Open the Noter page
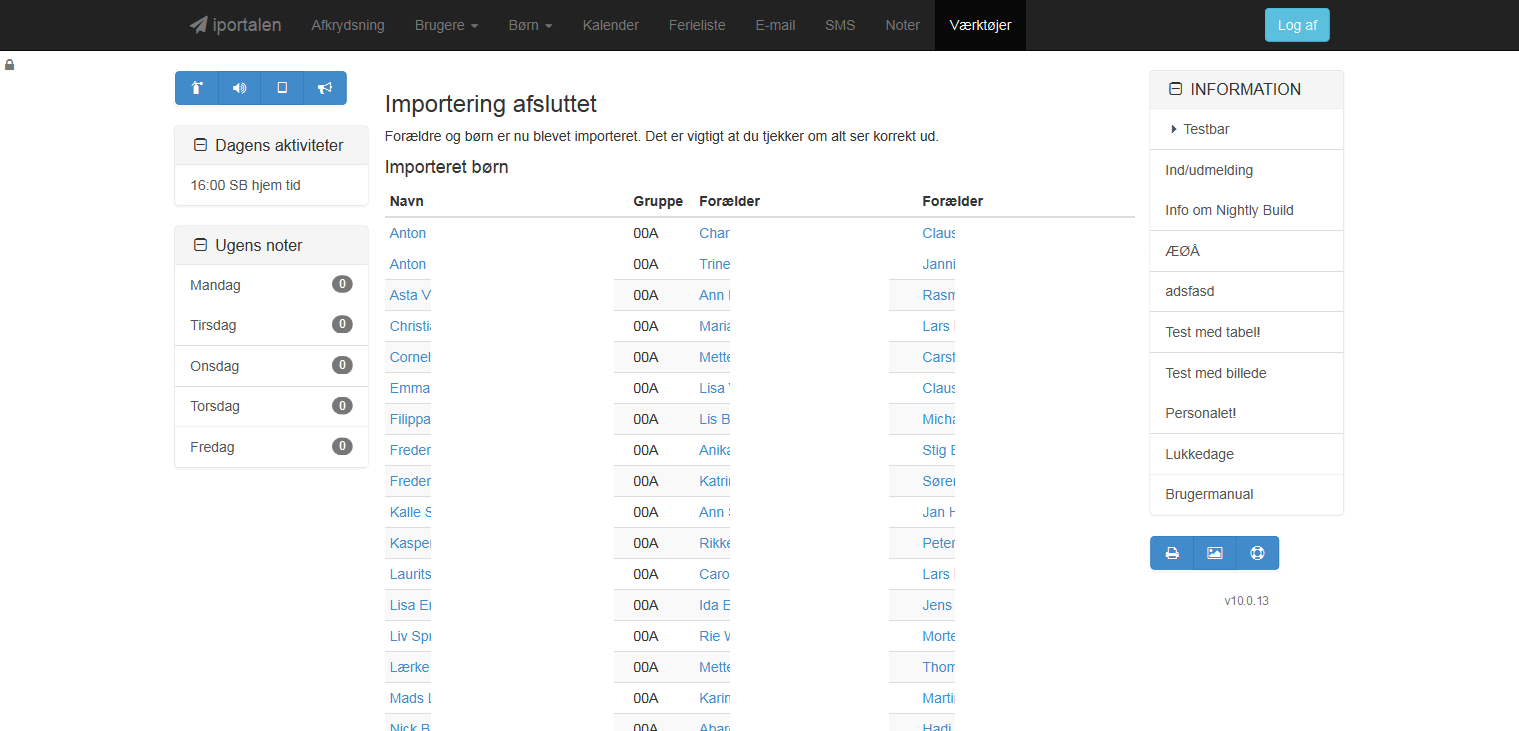Viewport: 1519px width, 731px height. pyautogui.click(x=903, y=25)
